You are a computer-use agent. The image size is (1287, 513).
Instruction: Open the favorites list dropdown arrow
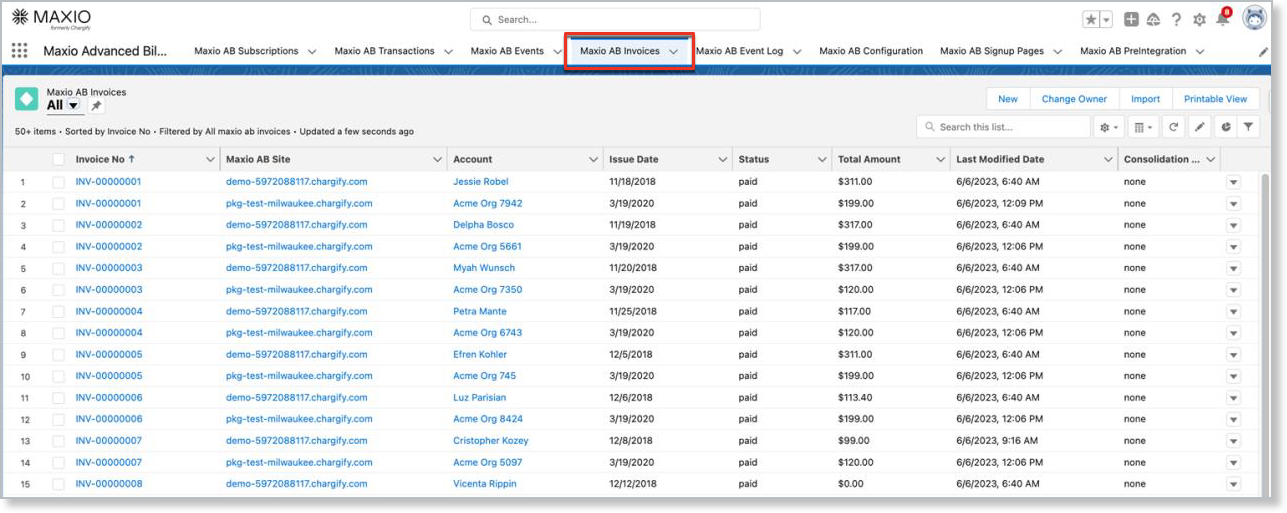[1106, 19]
